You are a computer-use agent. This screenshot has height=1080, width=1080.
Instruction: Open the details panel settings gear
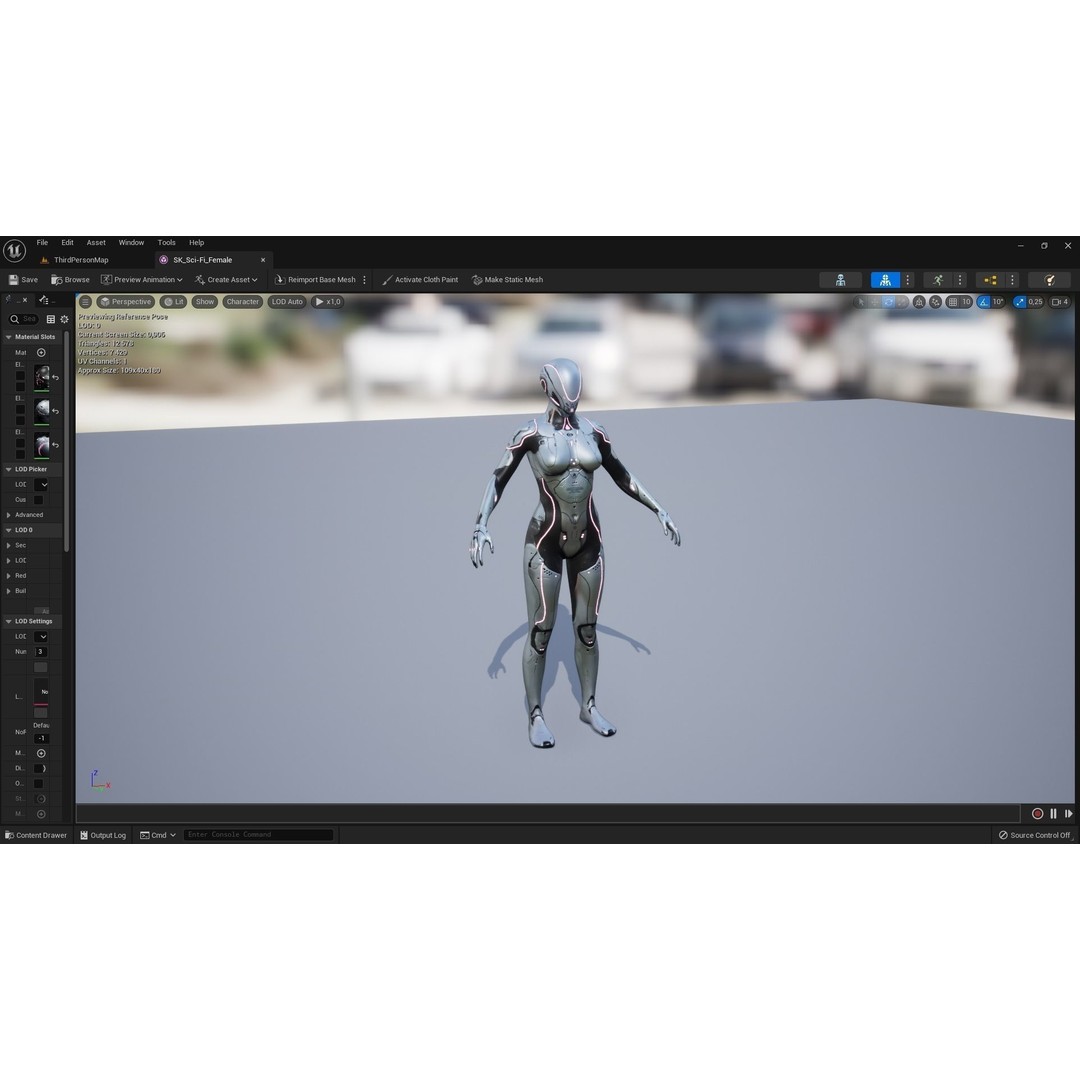tap(64, 319)
